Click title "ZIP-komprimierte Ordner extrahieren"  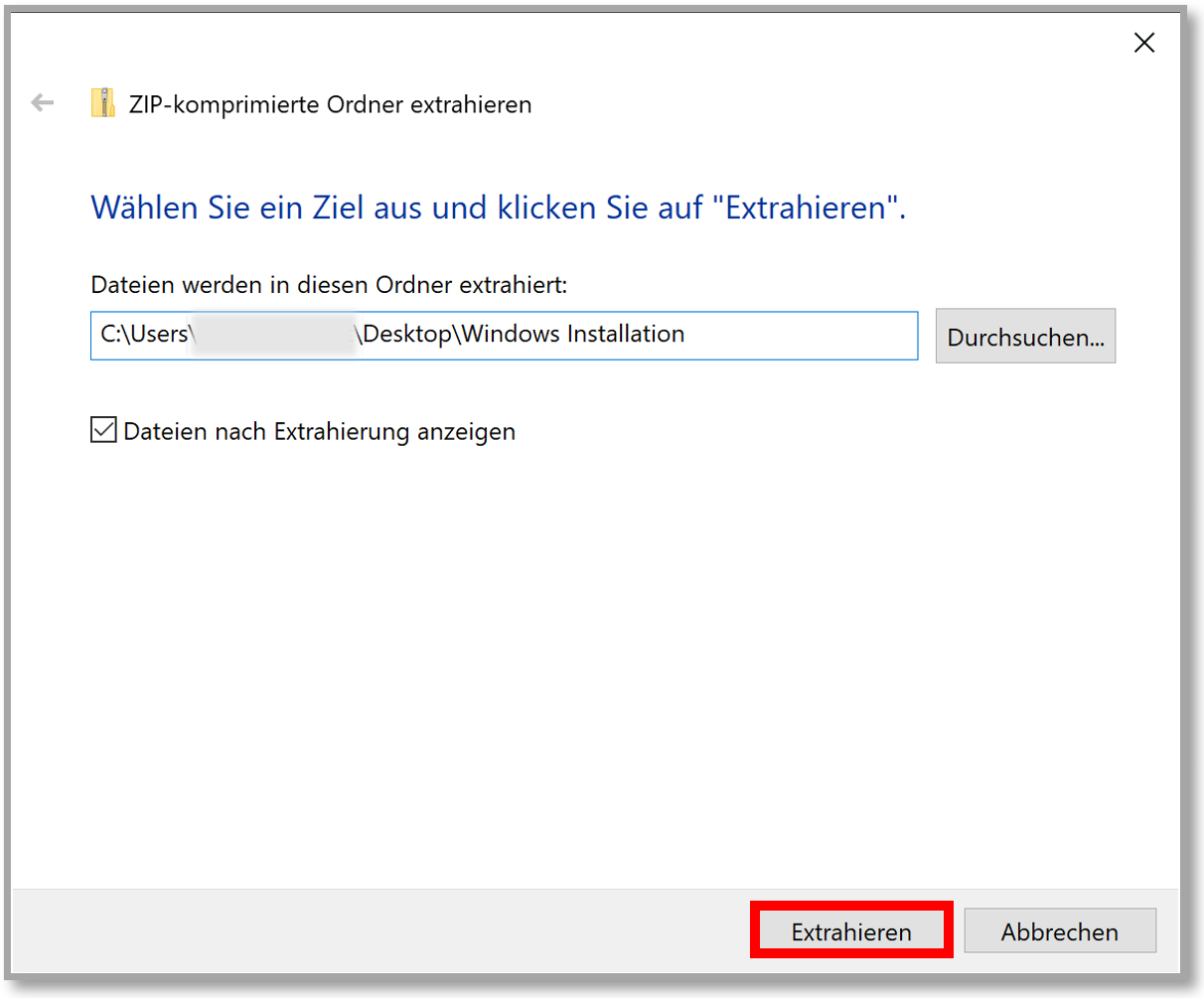click(x=330, y=104)
